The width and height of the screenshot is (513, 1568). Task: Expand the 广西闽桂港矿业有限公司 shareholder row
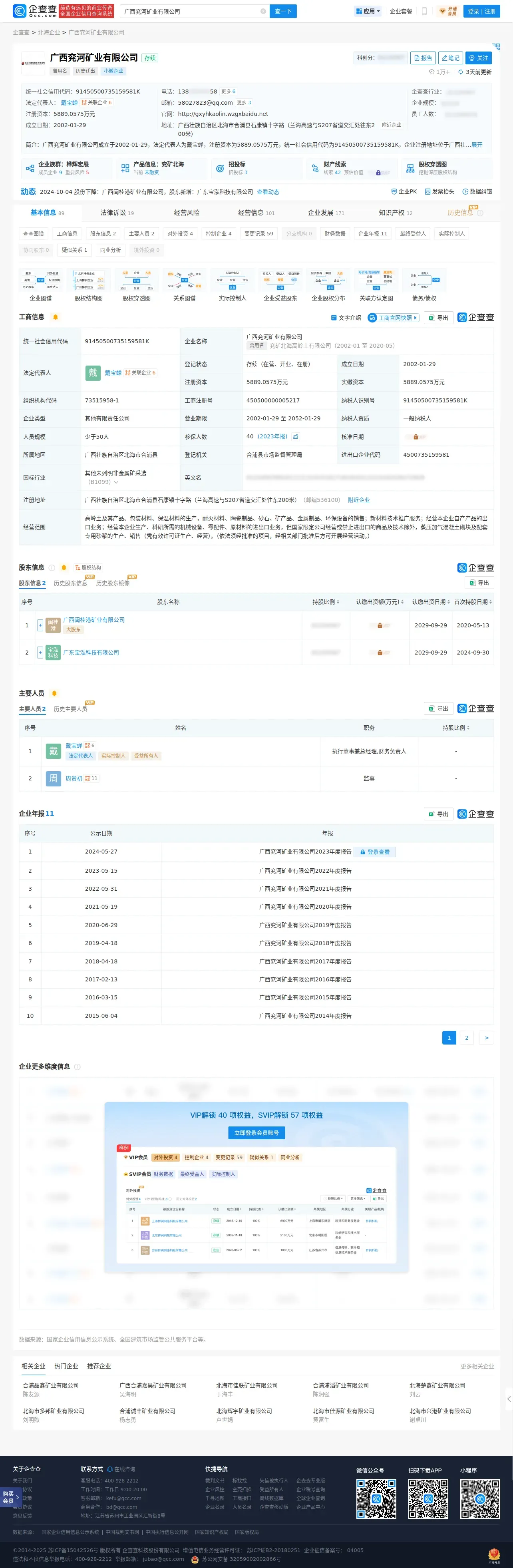click(x=40, y=625)
